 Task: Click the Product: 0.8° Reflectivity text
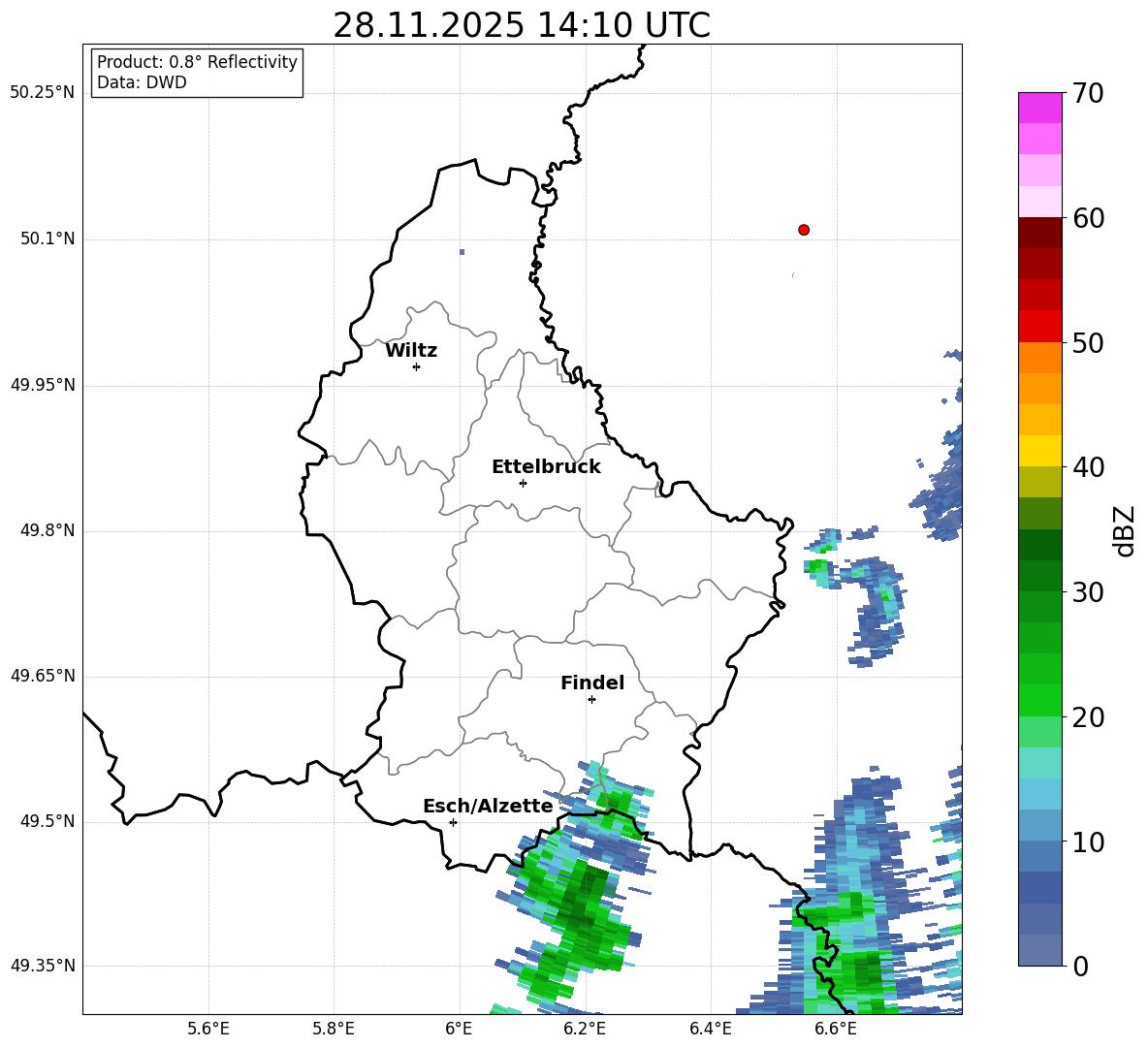[197, 62]
